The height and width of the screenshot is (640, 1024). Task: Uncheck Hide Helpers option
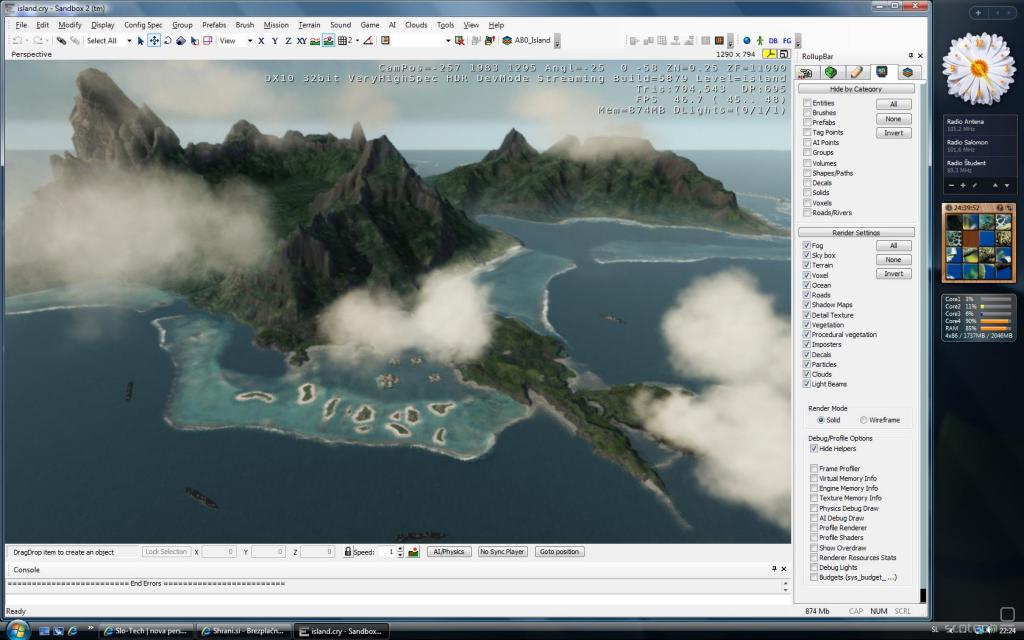click(x=814, y=449)
